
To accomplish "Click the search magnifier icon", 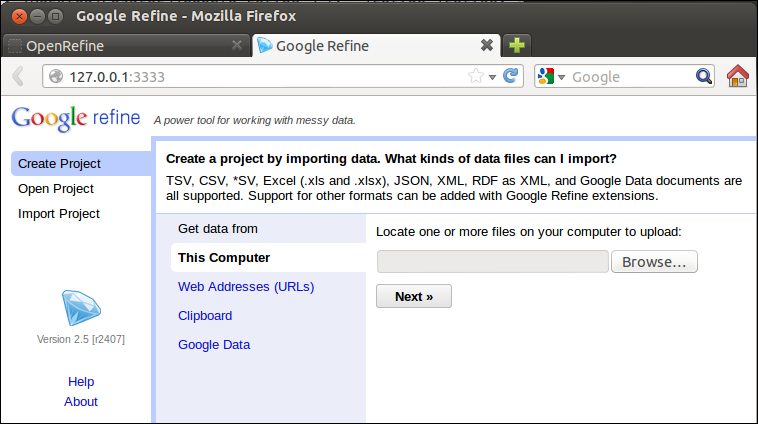I will click(x=703, y=76).
